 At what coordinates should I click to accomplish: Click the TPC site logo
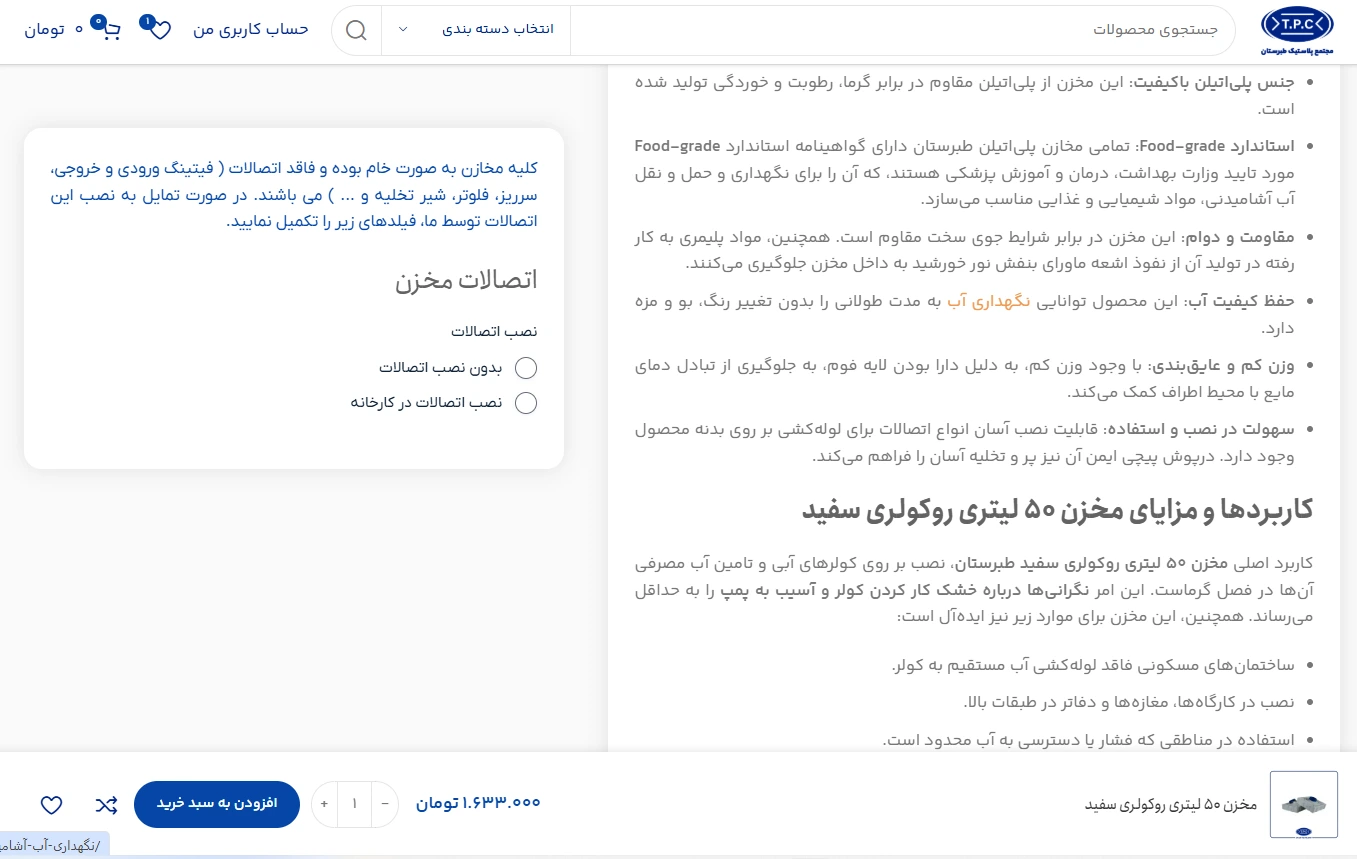pos(1296,29)
